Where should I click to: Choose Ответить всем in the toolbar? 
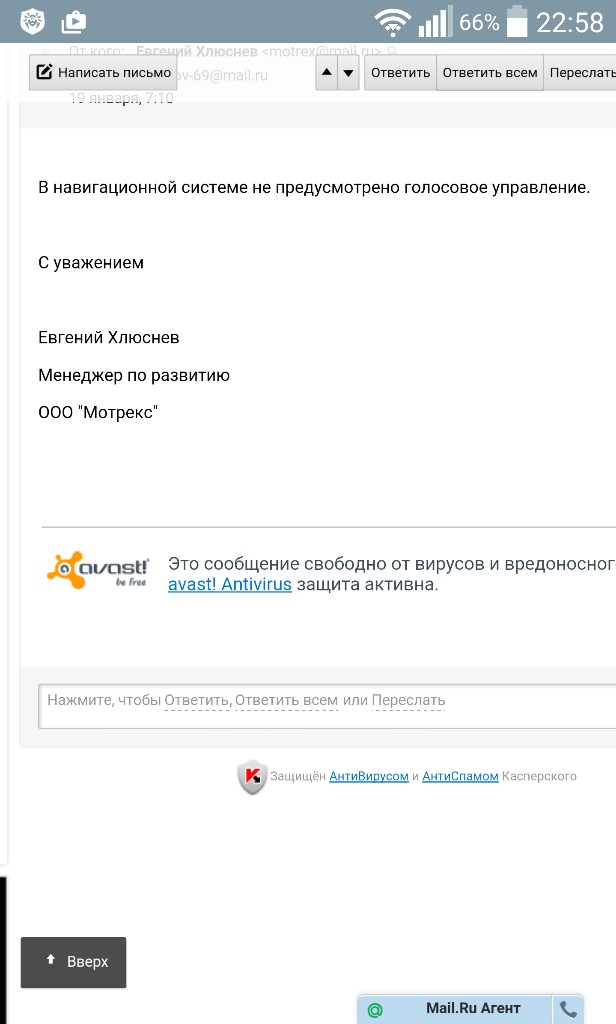pyautogui.click(x=490, y=72)
